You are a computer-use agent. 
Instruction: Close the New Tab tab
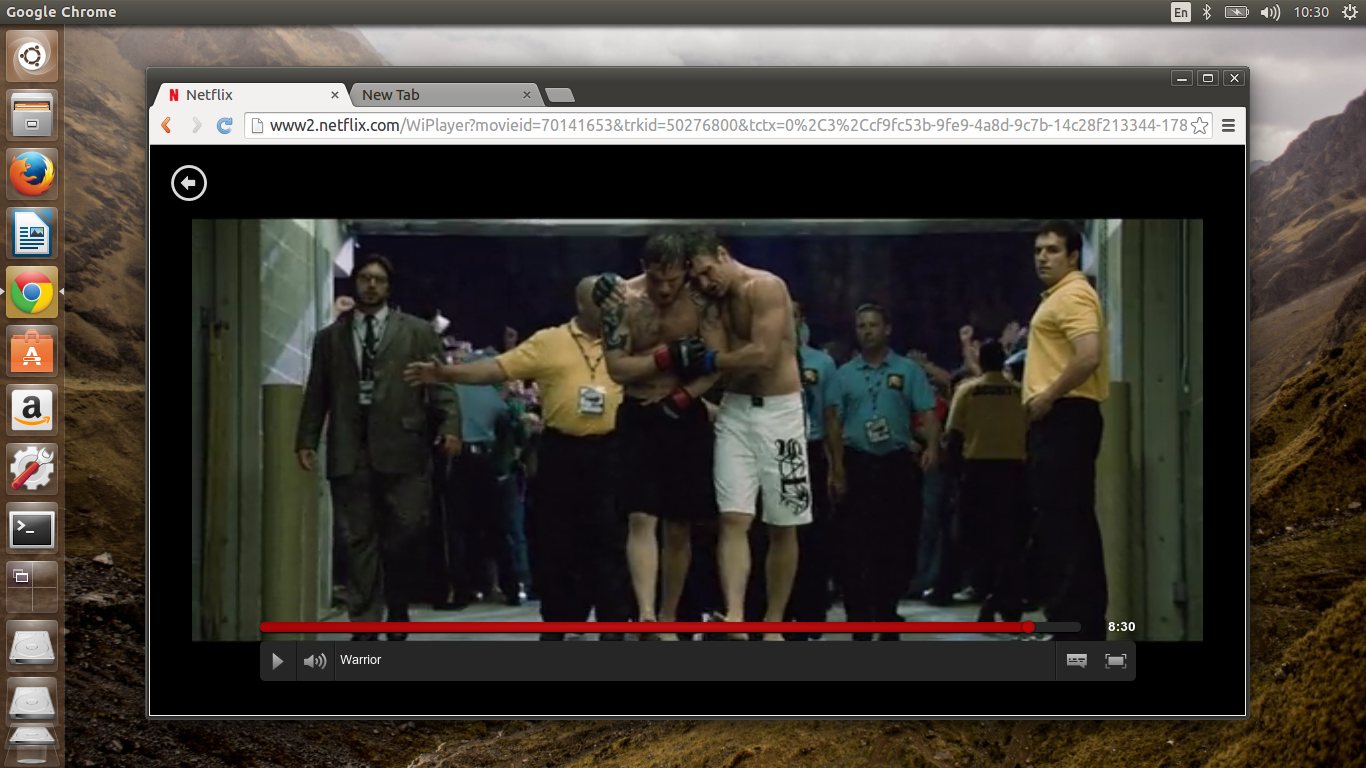[527, 95]
